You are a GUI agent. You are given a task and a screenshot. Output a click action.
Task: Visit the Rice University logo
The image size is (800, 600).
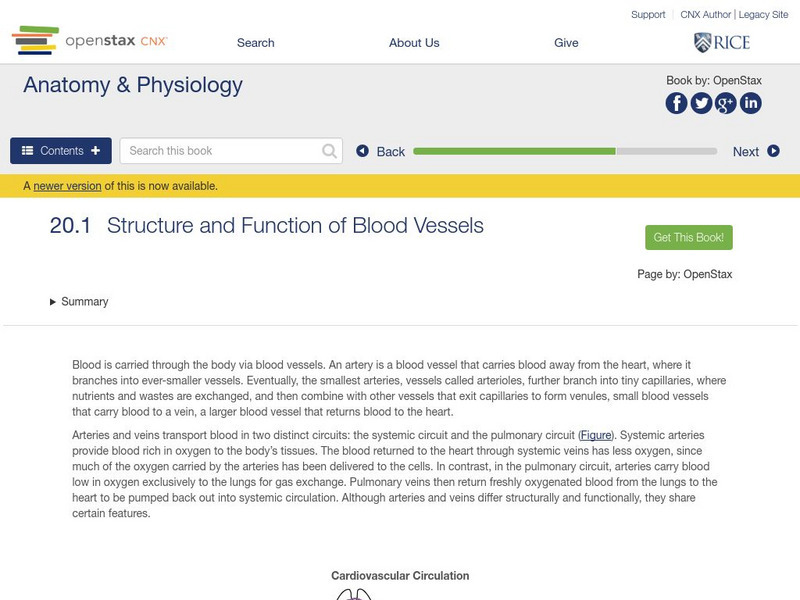click(x=721, y=42)
